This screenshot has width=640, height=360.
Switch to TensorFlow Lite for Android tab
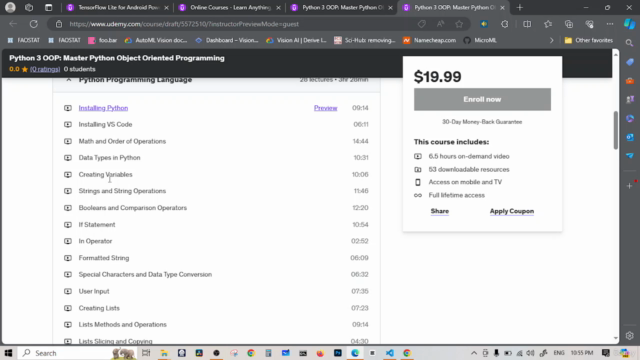click(x=118, y=7)
